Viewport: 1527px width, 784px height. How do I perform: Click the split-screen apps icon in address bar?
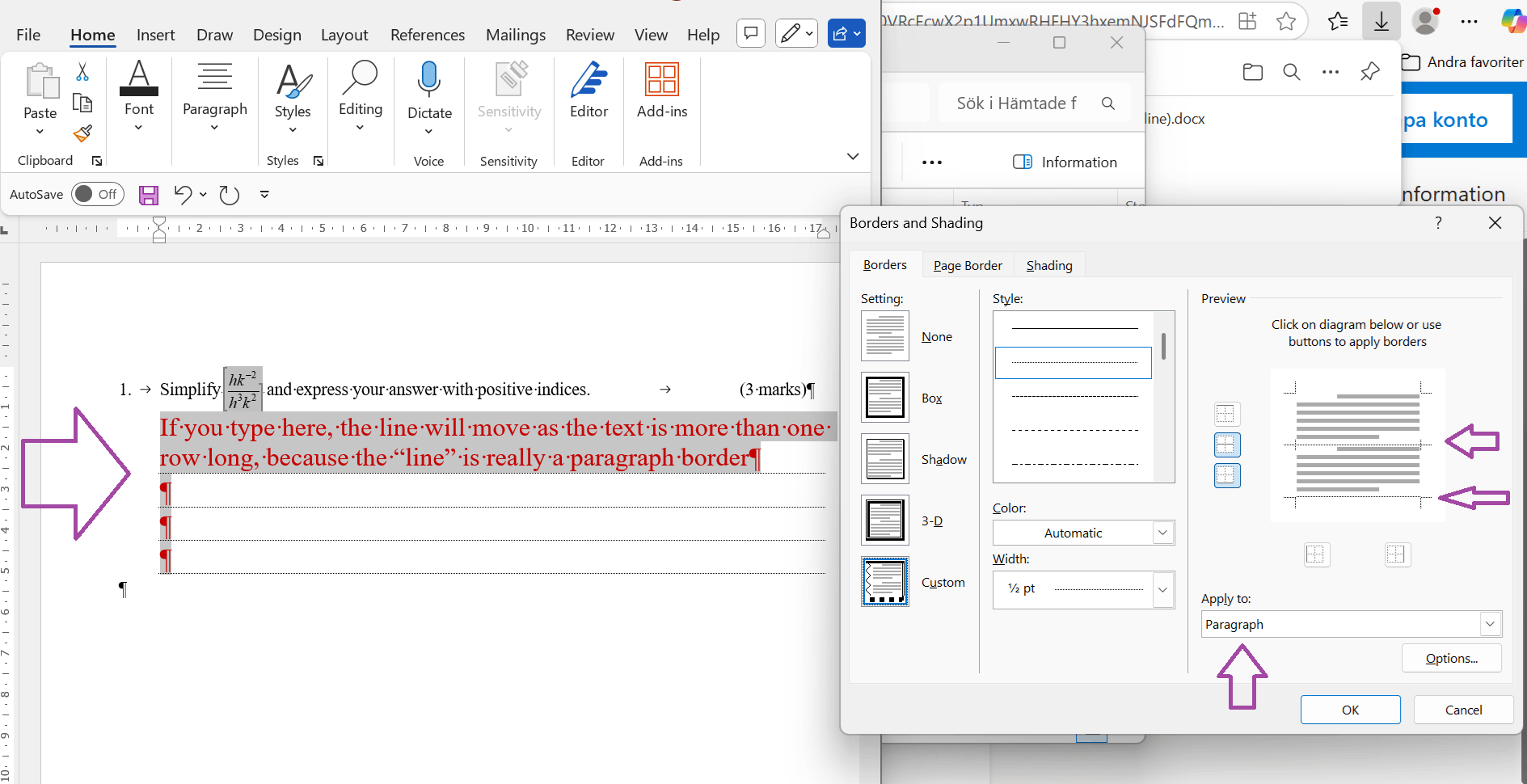pyautogui.click(x=1247, y=21)
